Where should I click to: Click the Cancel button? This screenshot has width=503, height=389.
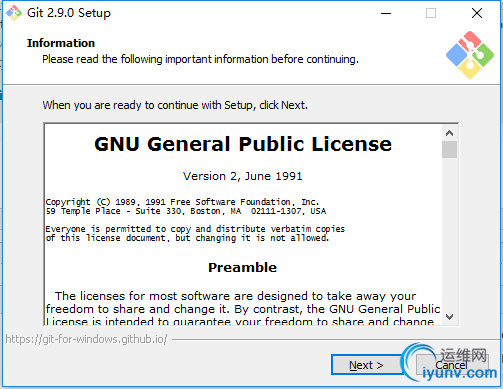[452, 365]
